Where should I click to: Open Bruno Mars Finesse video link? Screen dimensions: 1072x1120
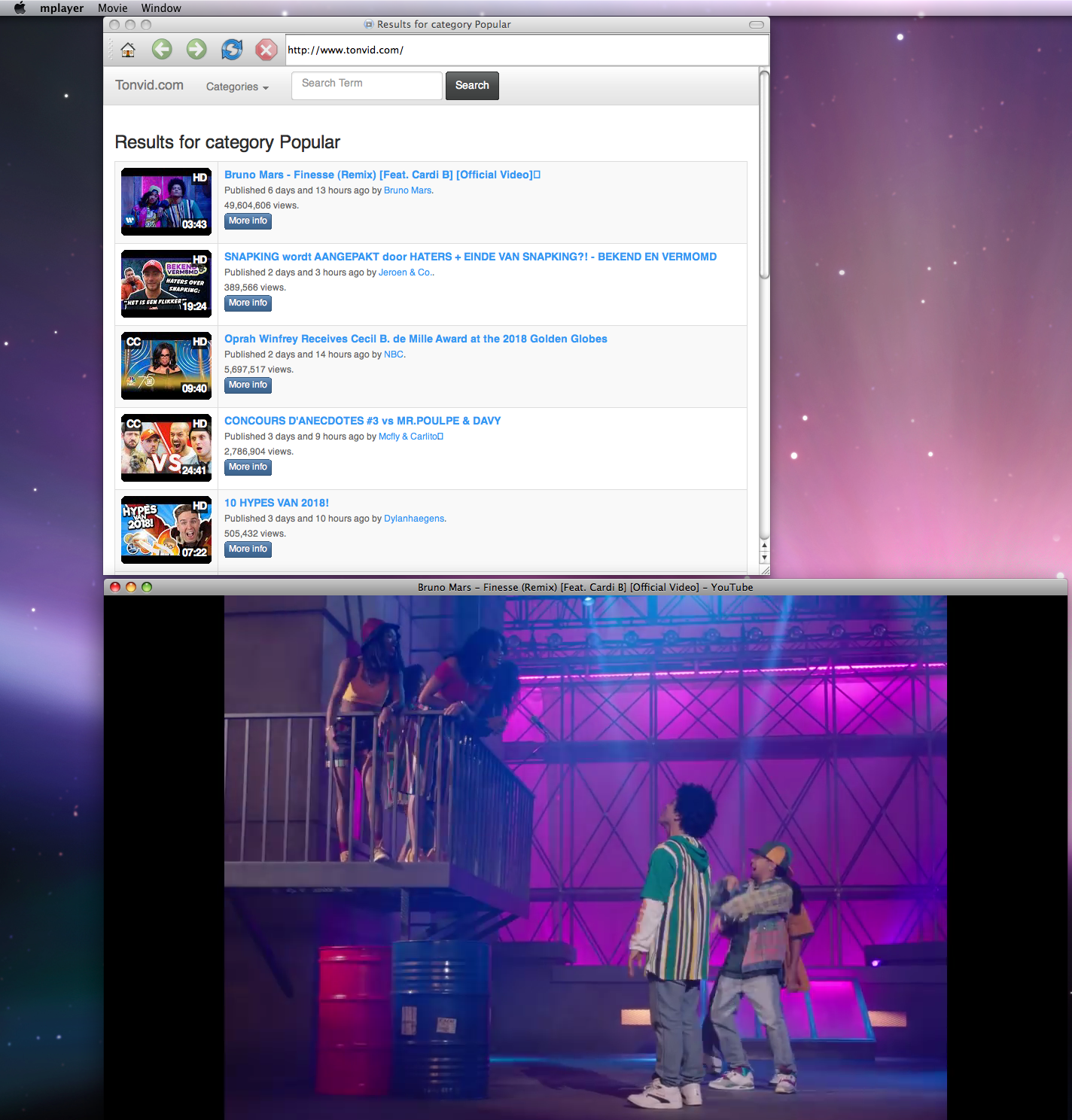tap(382, 175)
